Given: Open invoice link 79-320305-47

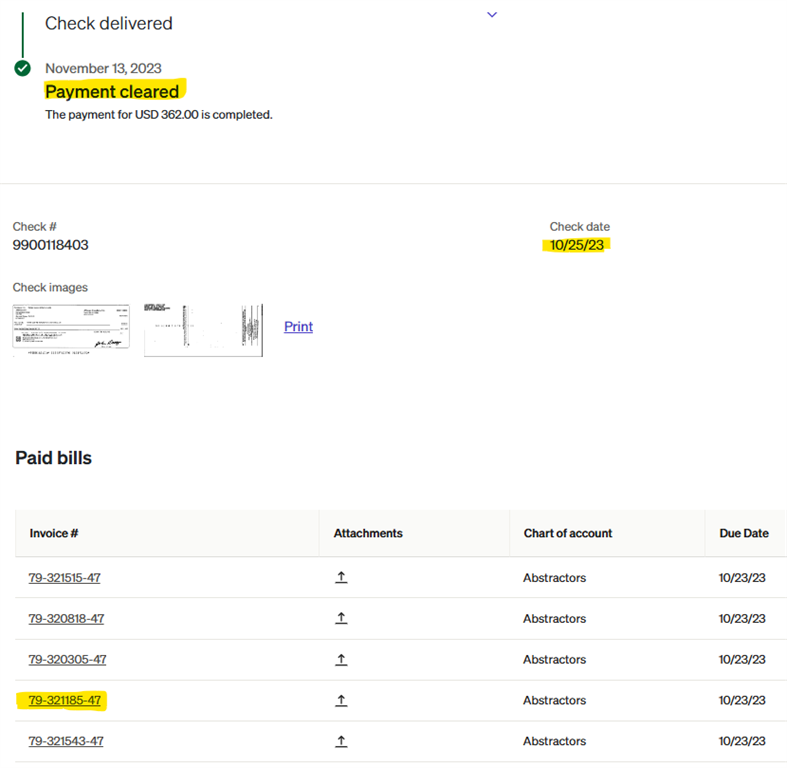Looking at the screenshot, I should point(67,660).
